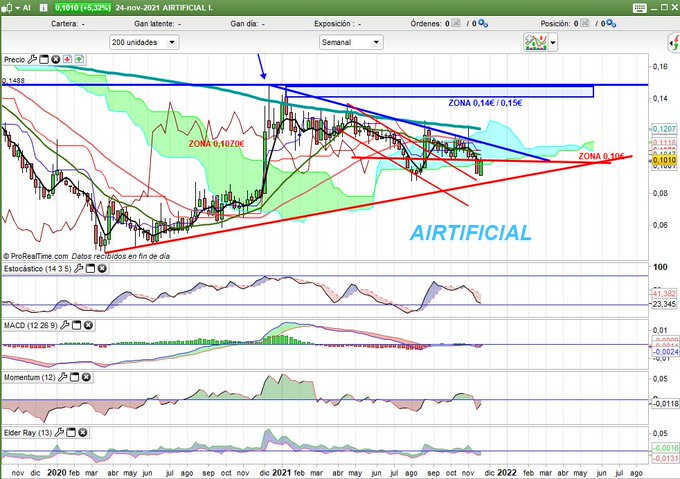Click the green plus icon in Precio panel
680x479 pixels.
(x=79, y=59)
